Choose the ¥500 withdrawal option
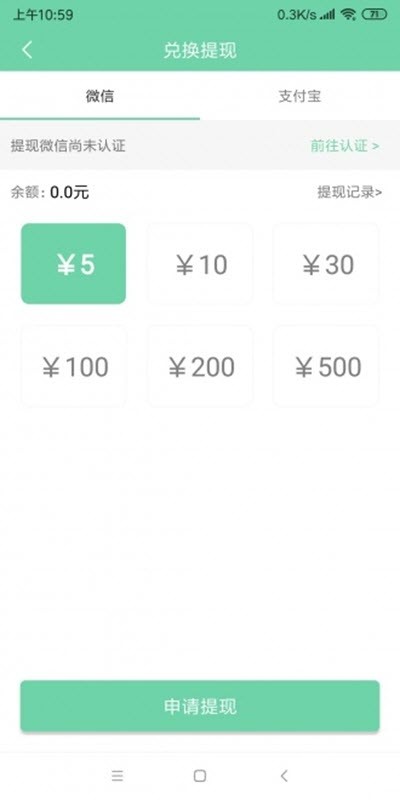The height and width of the screenshot is (800, 400). tap(327, 366)
